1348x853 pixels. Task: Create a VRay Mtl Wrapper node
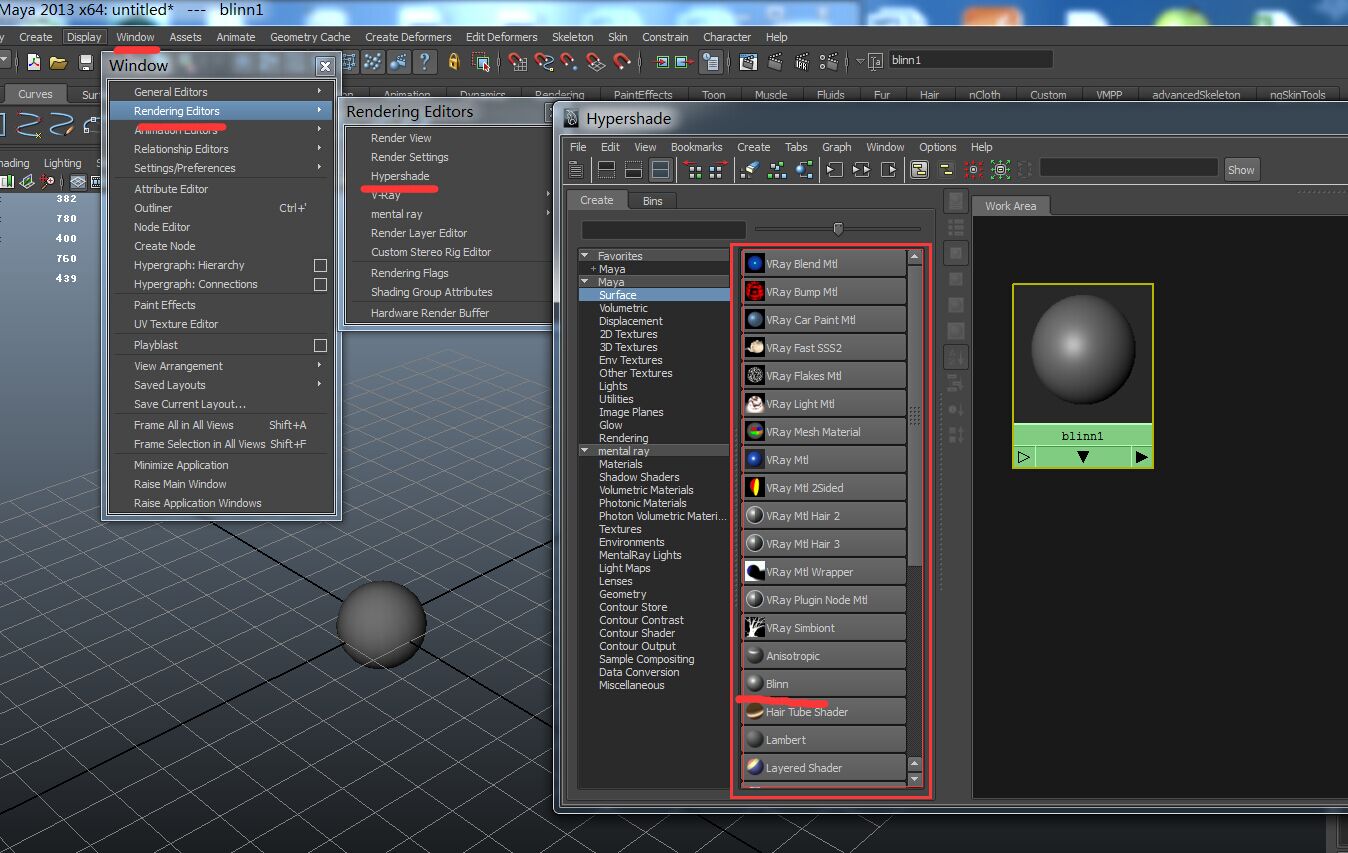(824, 572)
